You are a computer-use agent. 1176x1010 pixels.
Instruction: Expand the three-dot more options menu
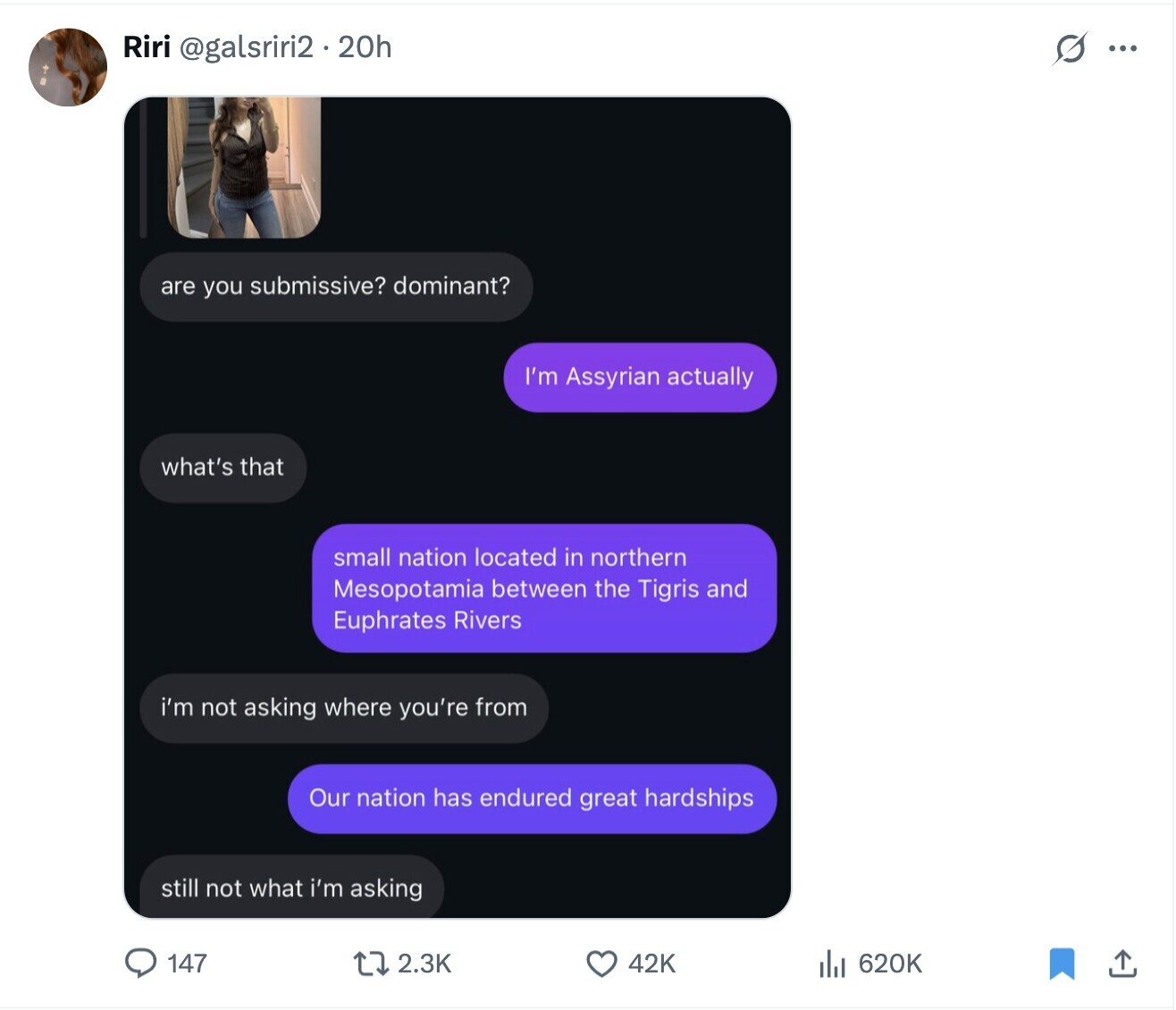point(1122,48)
